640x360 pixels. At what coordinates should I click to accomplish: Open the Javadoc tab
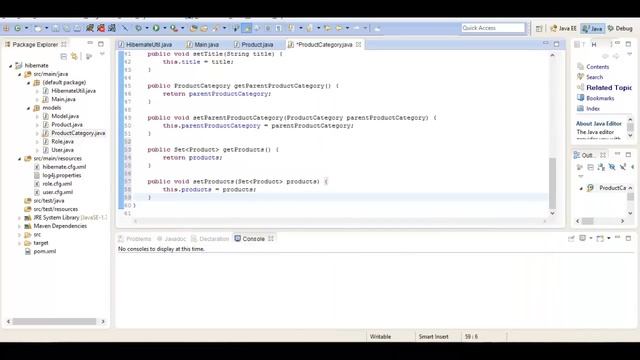click(171, 239)
